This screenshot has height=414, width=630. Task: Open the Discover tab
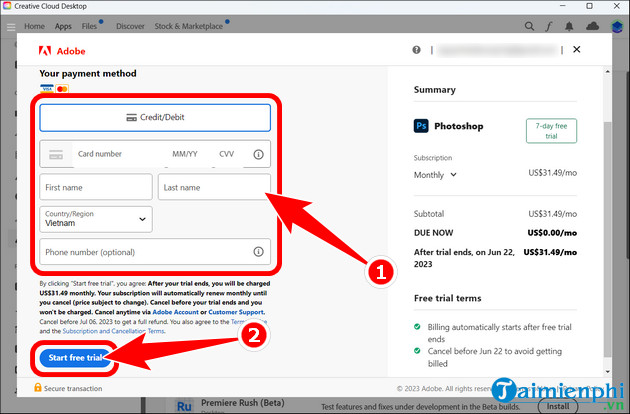130,26
